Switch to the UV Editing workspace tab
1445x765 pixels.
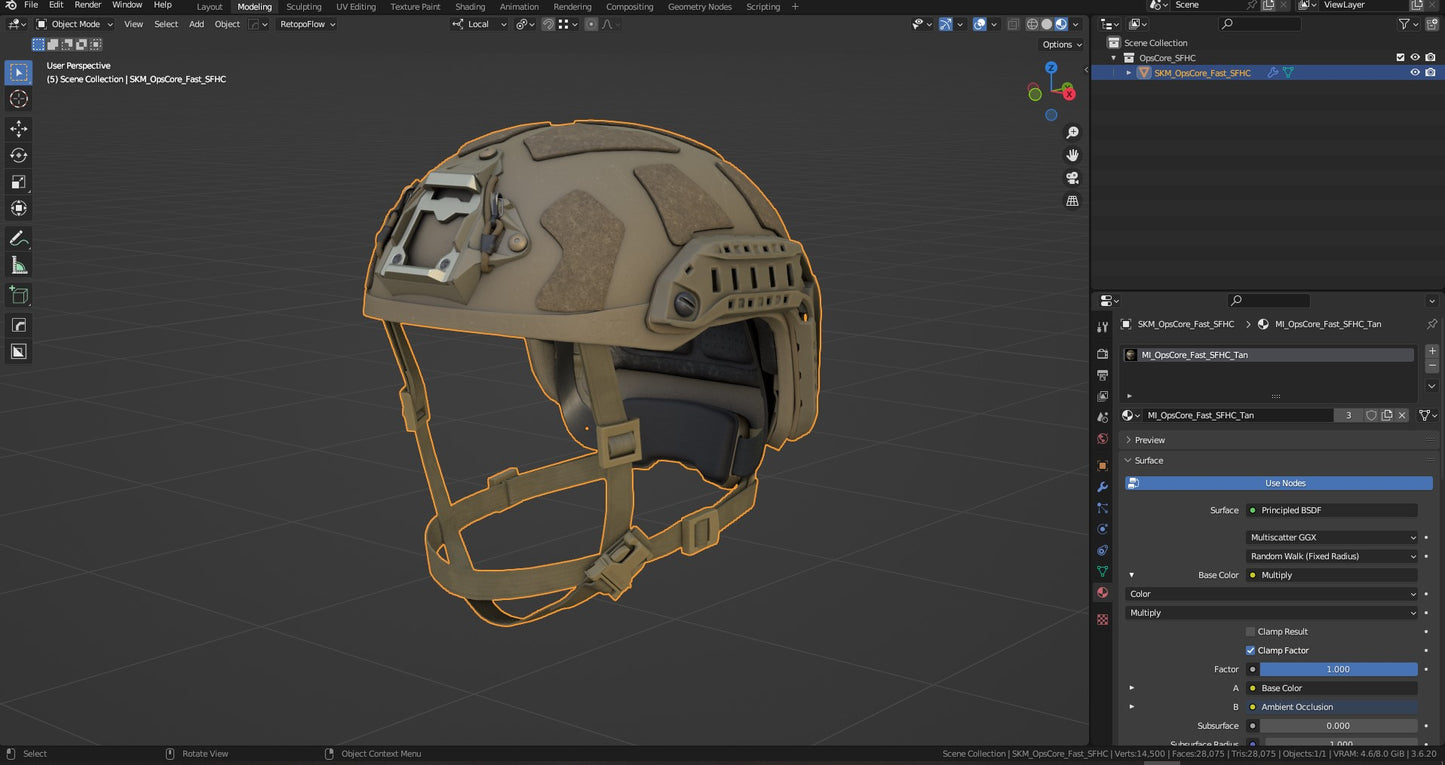[355, 7]
